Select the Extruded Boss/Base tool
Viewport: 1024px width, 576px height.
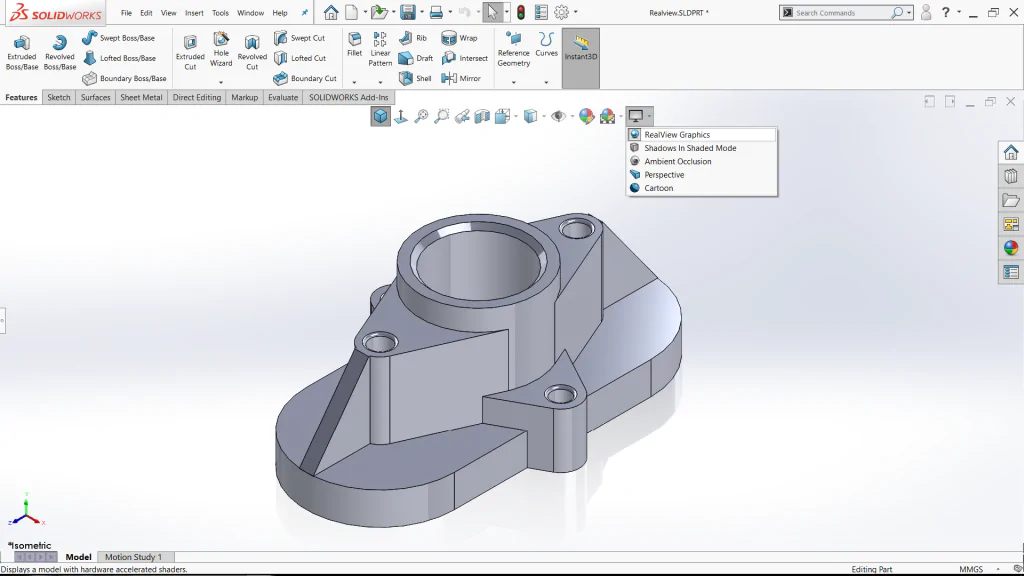click(x=22, y=52)
